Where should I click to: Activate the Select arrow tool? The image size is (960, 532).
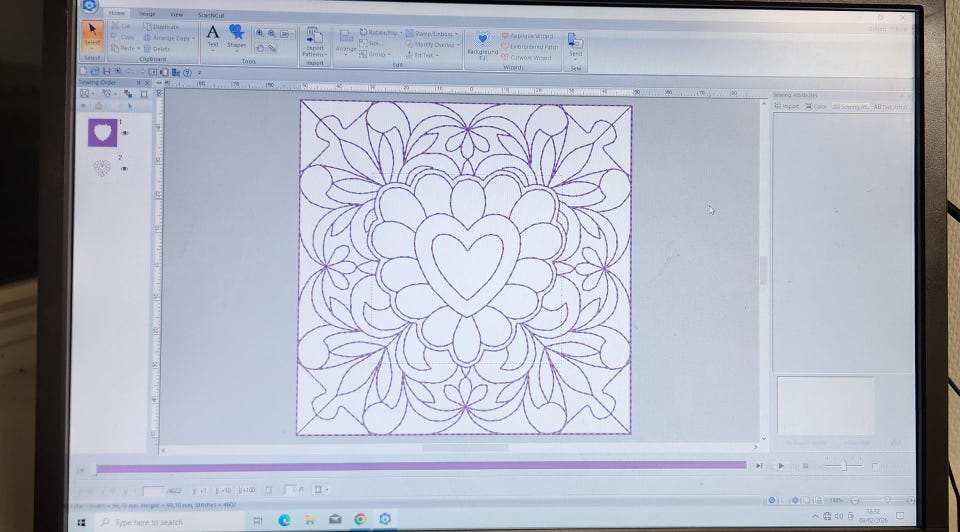[92, 34]
